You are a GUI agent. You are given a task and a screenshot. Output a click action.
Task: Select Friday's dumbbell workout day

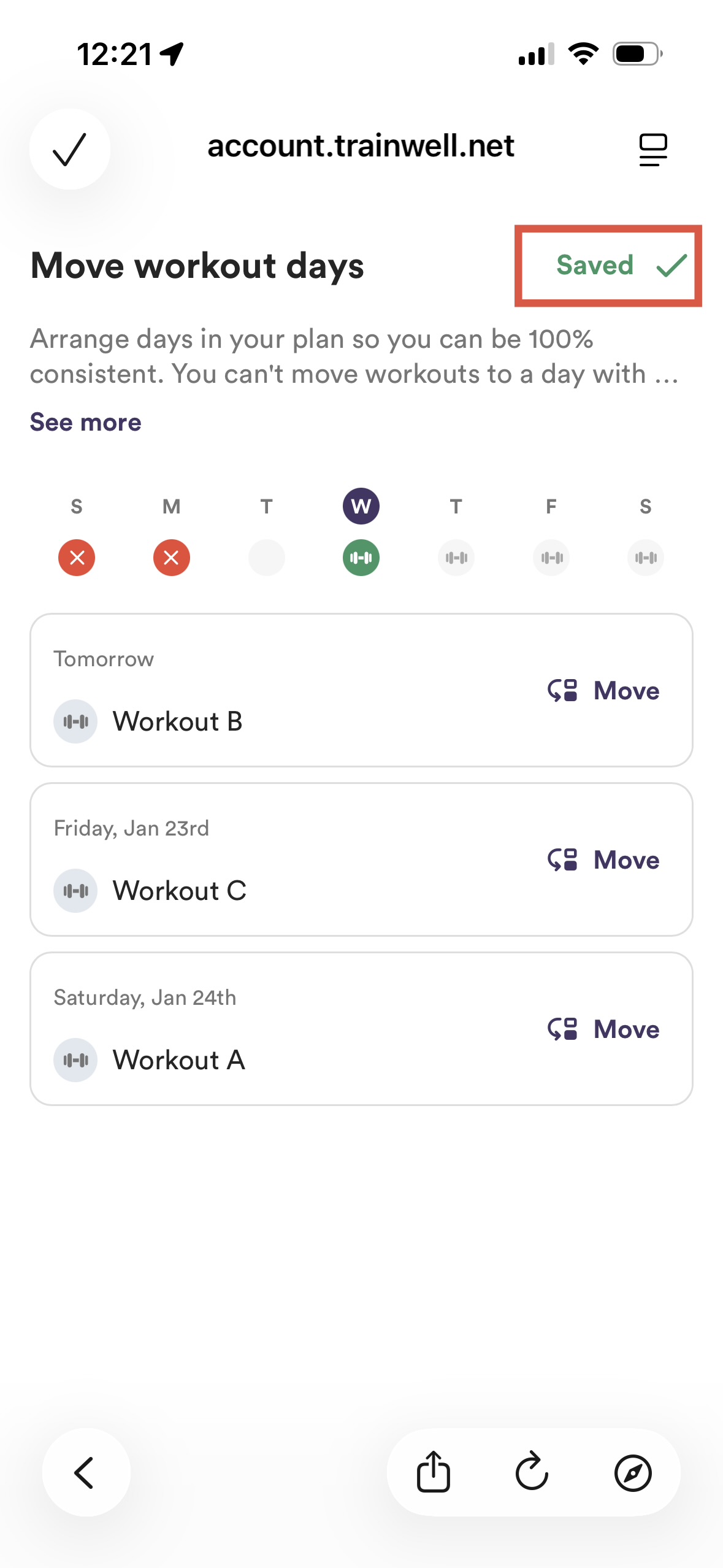(x=551, y=558)
